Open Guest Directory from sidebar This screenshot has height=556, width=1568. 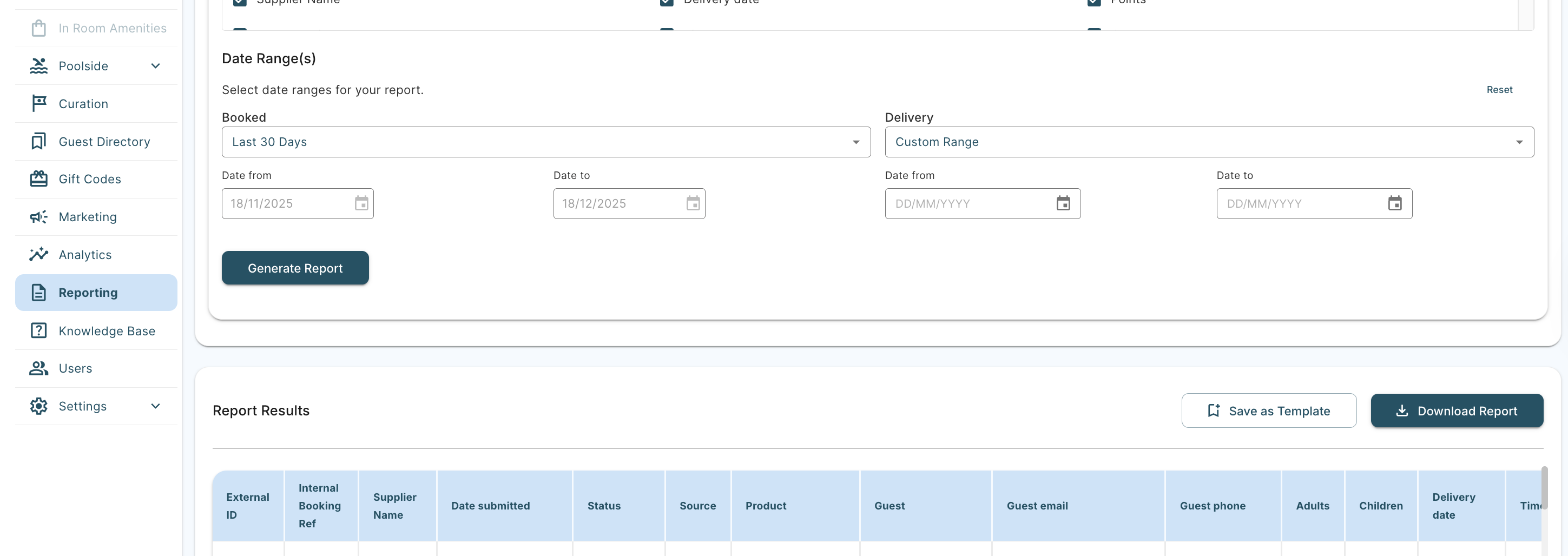[104, 141]
